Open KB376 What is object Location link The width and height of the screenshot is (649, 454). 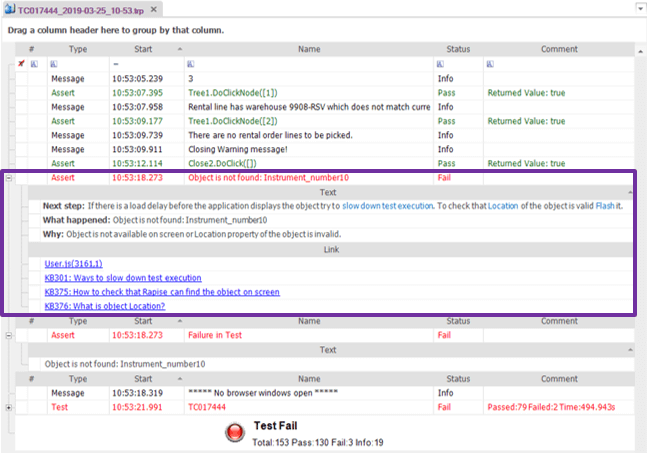[x=105, y=306]
